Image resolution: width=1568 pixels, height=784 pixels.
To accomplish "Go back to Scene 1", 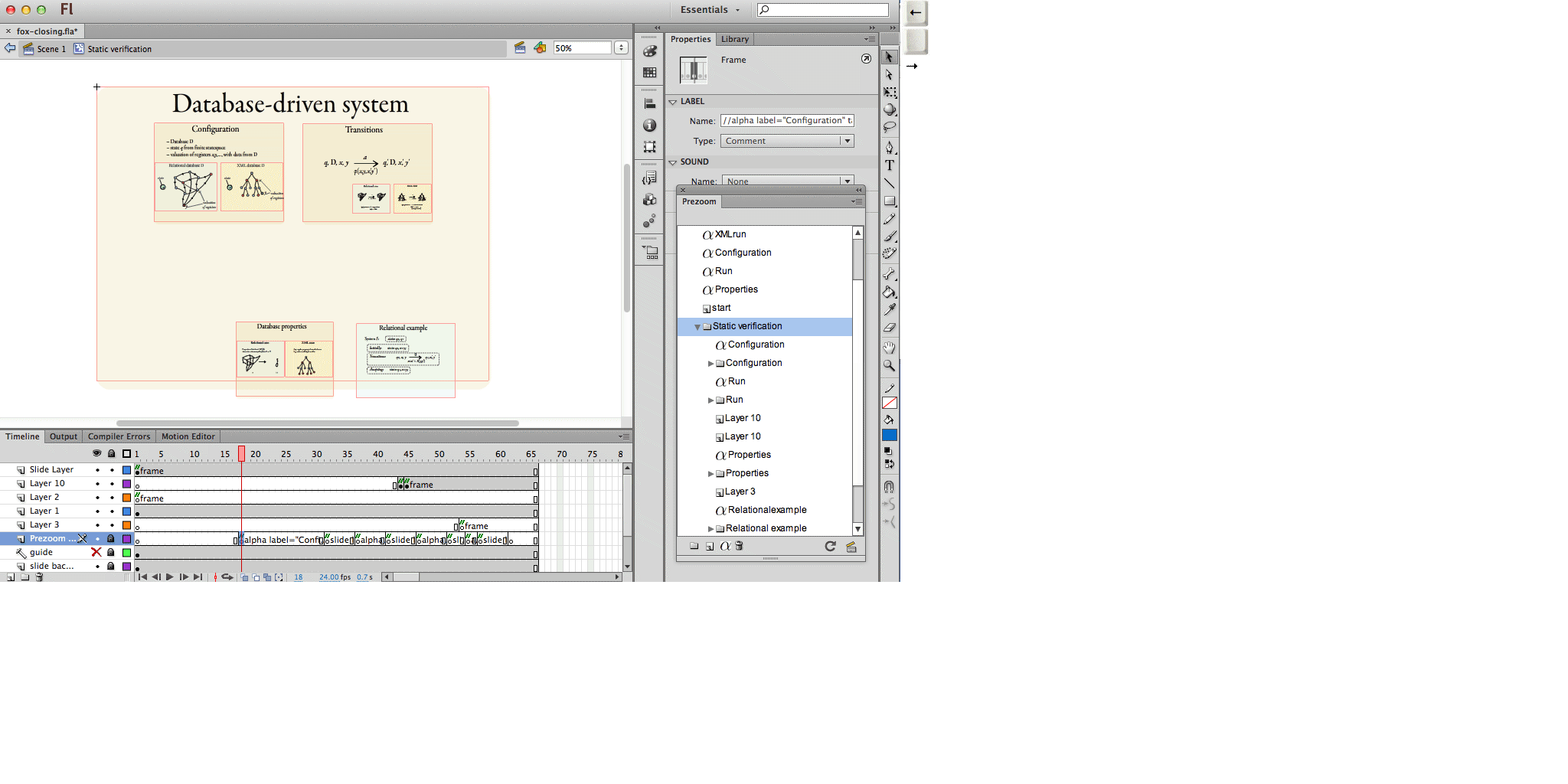I will pos(45,49).
